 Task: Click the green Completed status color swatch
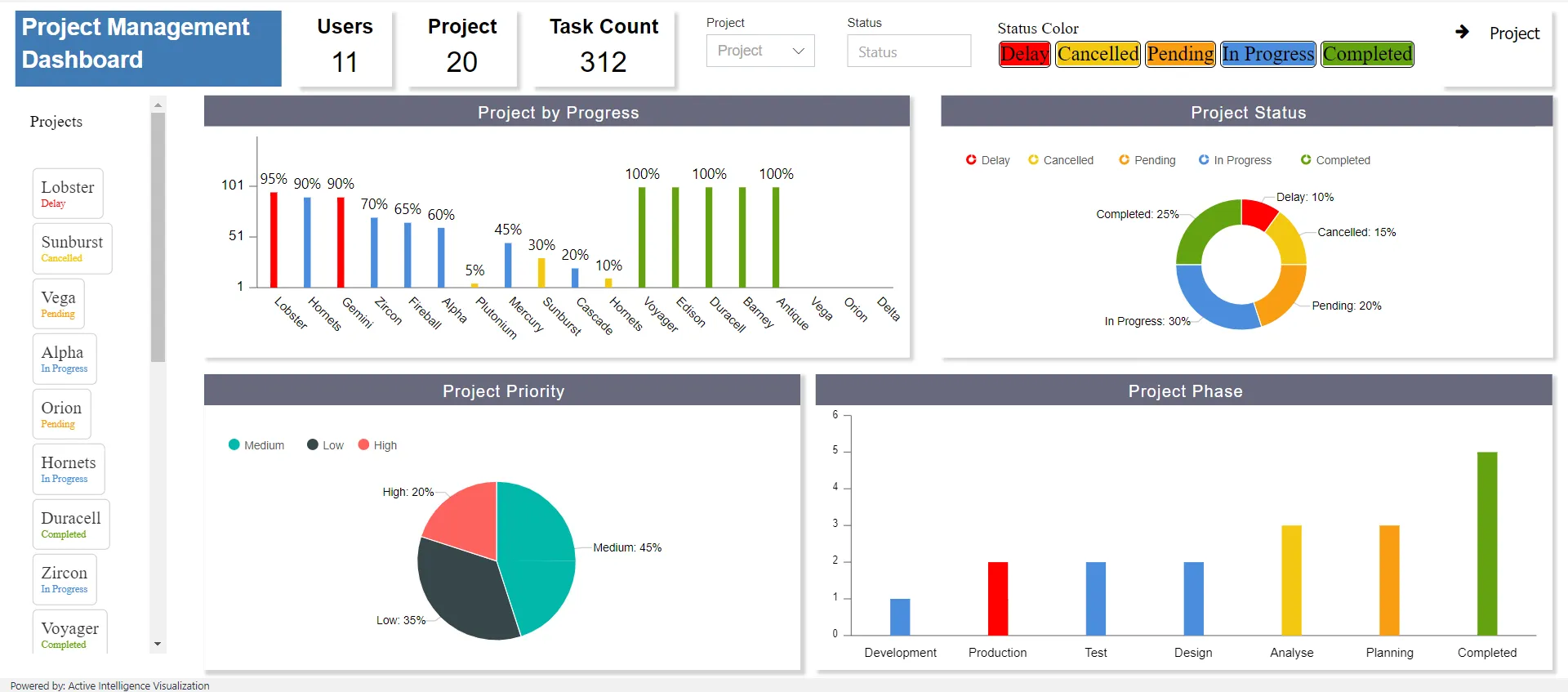(1368, 54)
